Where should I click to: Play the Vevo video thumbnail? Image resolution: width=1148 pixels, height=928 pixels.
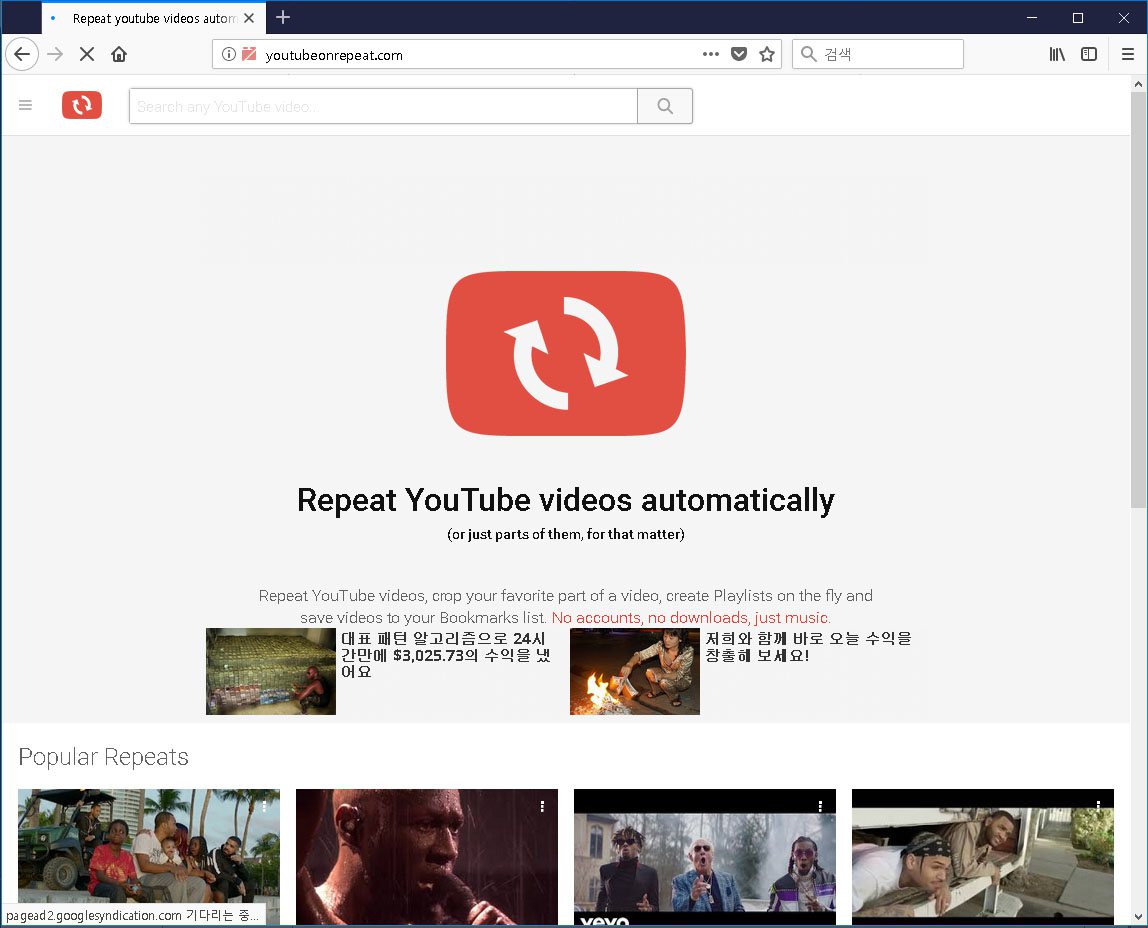coord(704,856)
